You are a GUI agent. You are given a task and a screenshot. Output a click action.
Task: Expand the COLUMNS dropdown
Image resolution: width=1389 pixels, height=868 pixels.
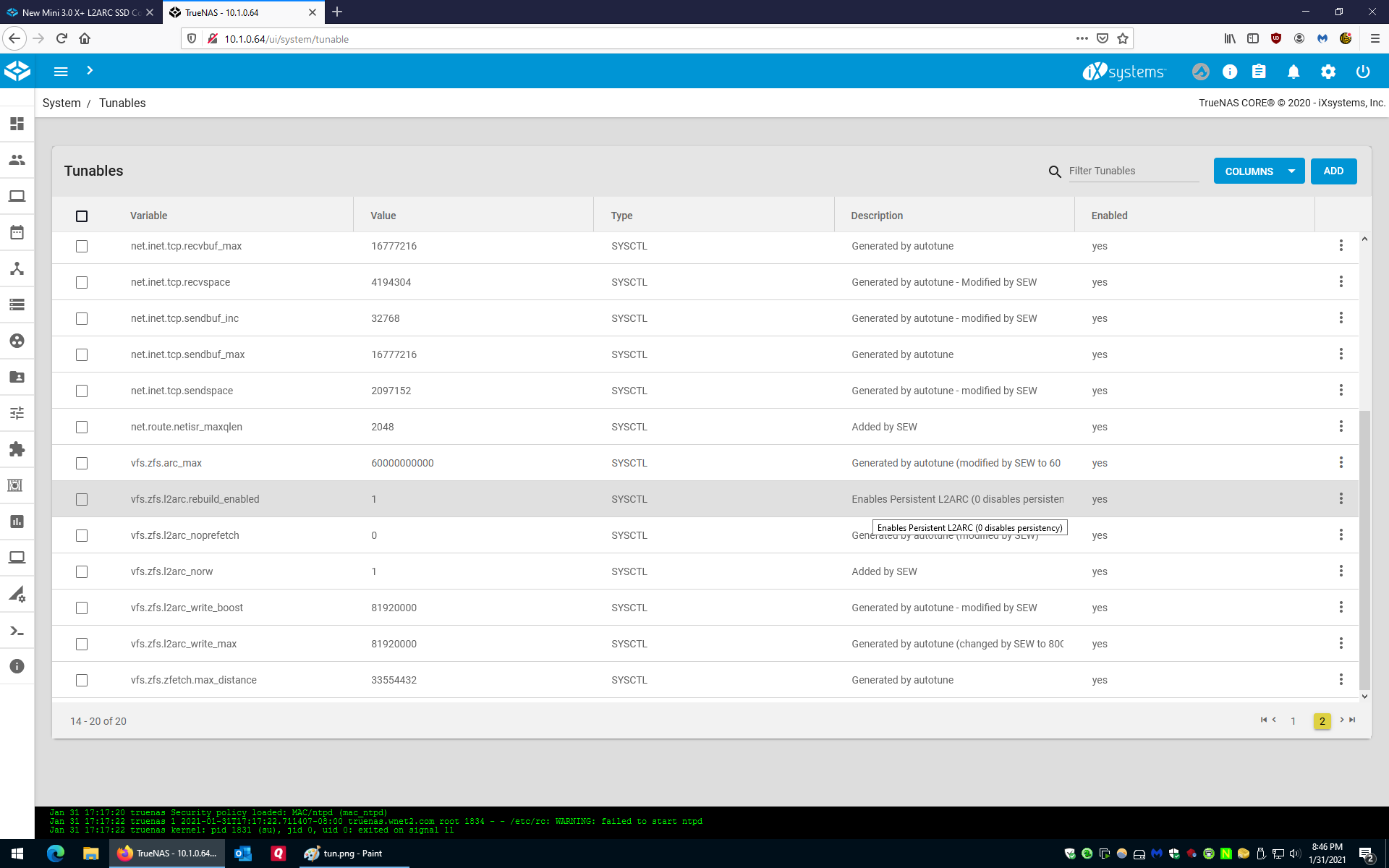click(x=1259, y=171)
